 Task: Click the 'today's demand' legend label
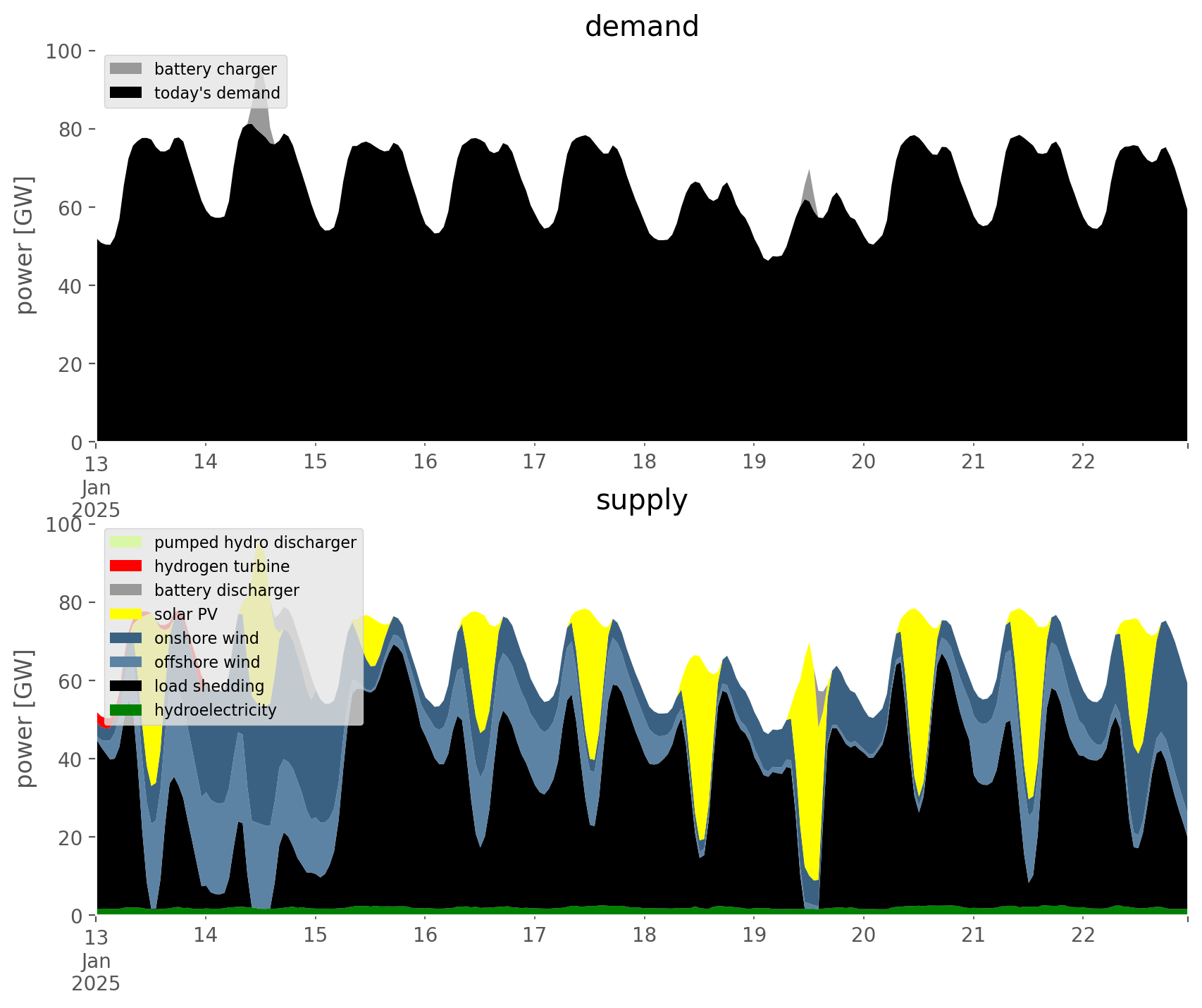pyautogui.click(x=217, y=93)
